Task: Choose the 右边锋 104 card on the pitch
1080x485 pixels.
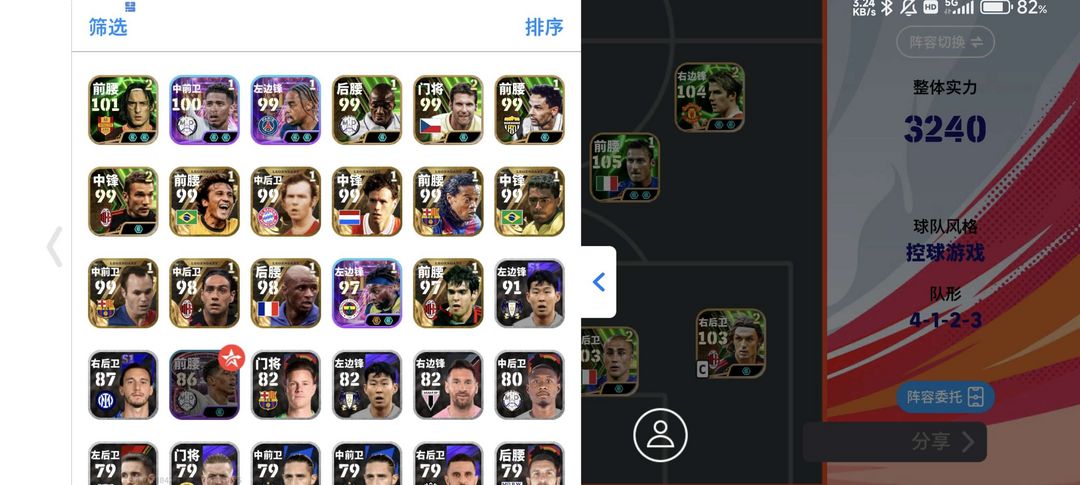Action: pyautogui.click(x=709, y=97)
